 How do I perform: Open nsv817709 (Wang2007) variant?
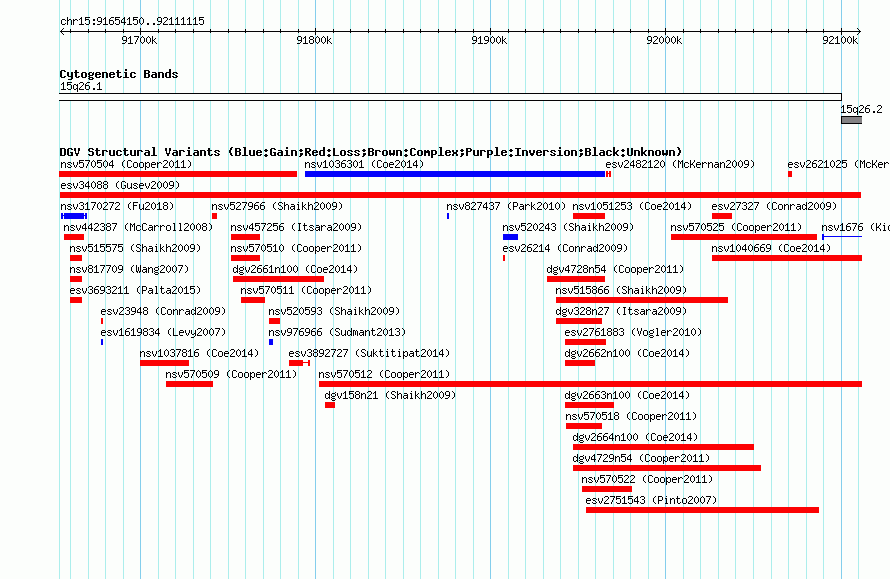click(129, 270)
